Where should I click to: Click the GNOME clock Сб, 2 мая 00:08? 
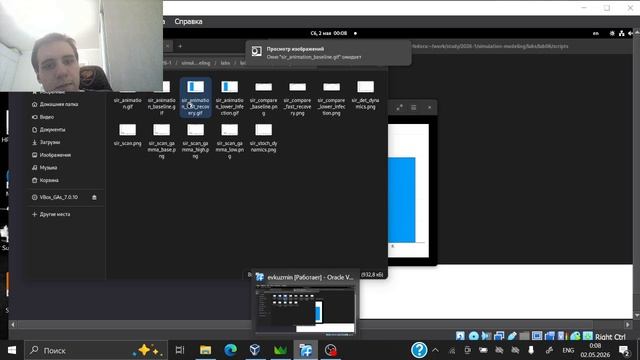[329, 33]
